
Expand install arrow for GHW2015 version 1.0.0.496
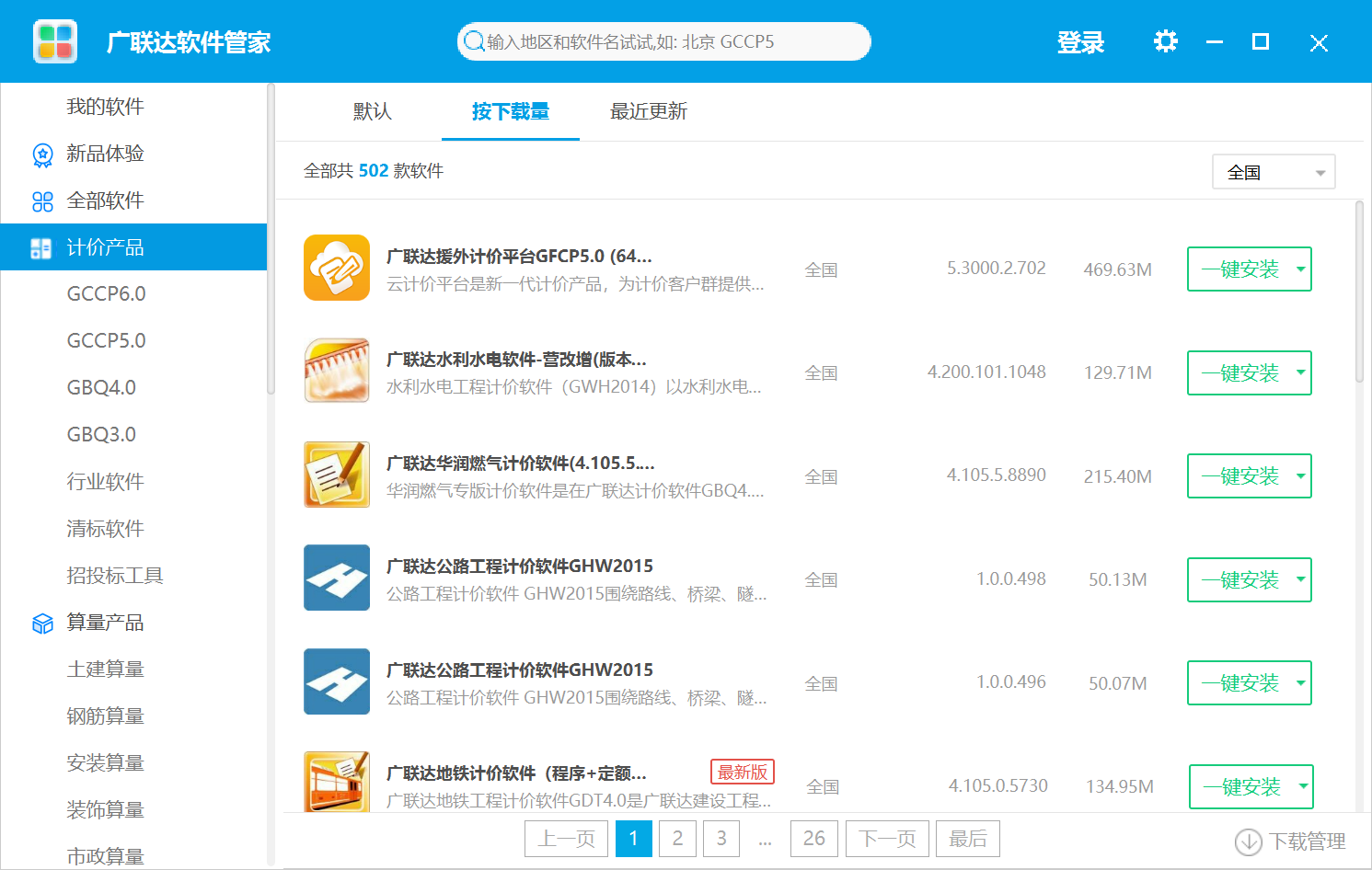click(x=1300, y=683)
